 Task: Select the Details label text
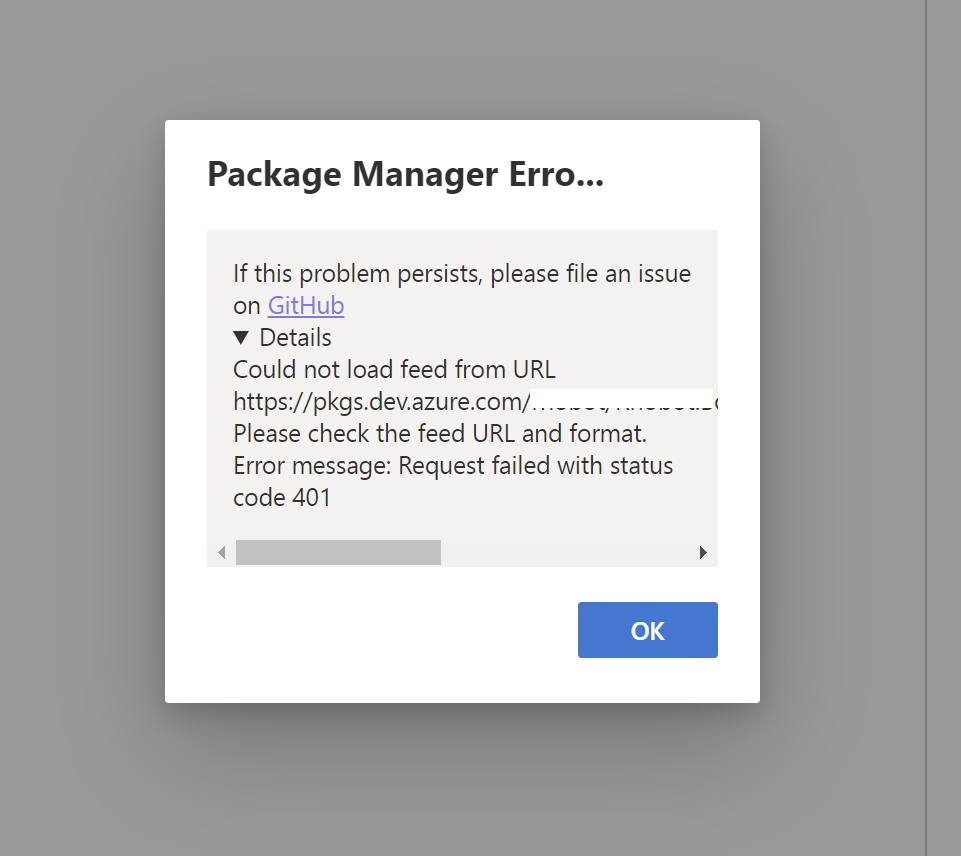[296, 338]
